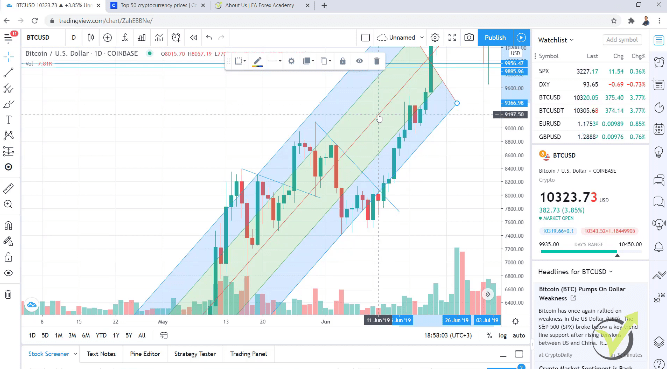Screen dimensions: 667x369
Task: Open the go to date calendar icon
Action: (164, 335)
